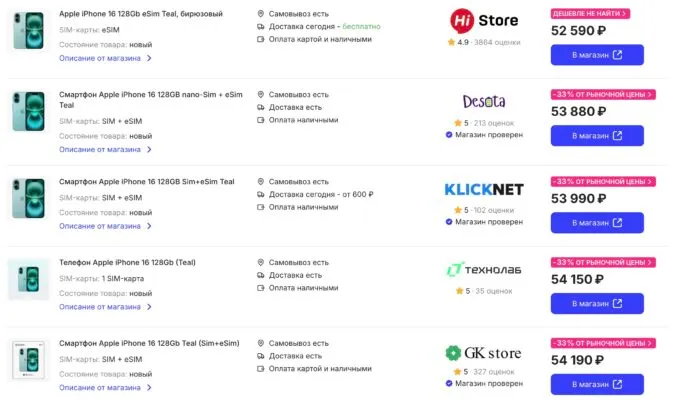Click the GK store logo

[482, 352]
